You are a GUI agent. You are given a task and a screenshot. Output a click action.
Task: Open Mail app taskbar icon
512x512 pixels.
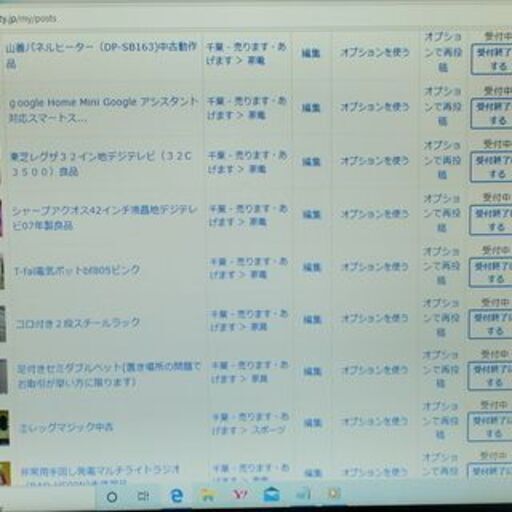272,494
